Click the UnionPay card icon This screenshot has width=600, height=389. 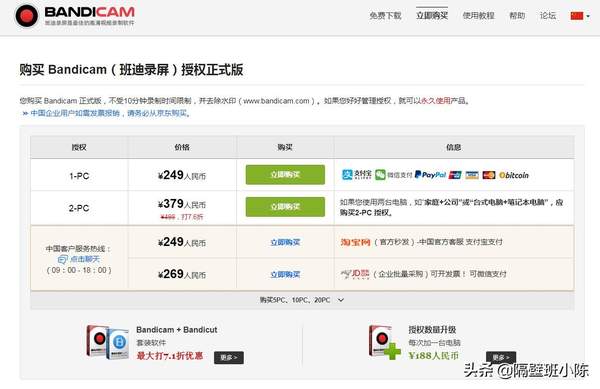coord(455,175)
